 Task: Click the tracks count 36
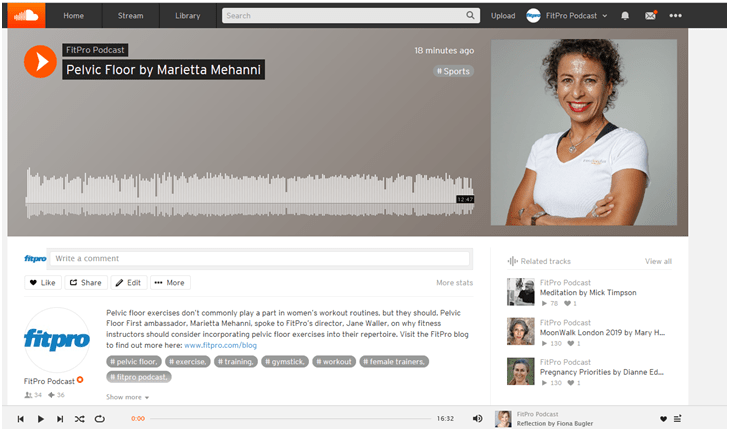click(x=56, y=395)
